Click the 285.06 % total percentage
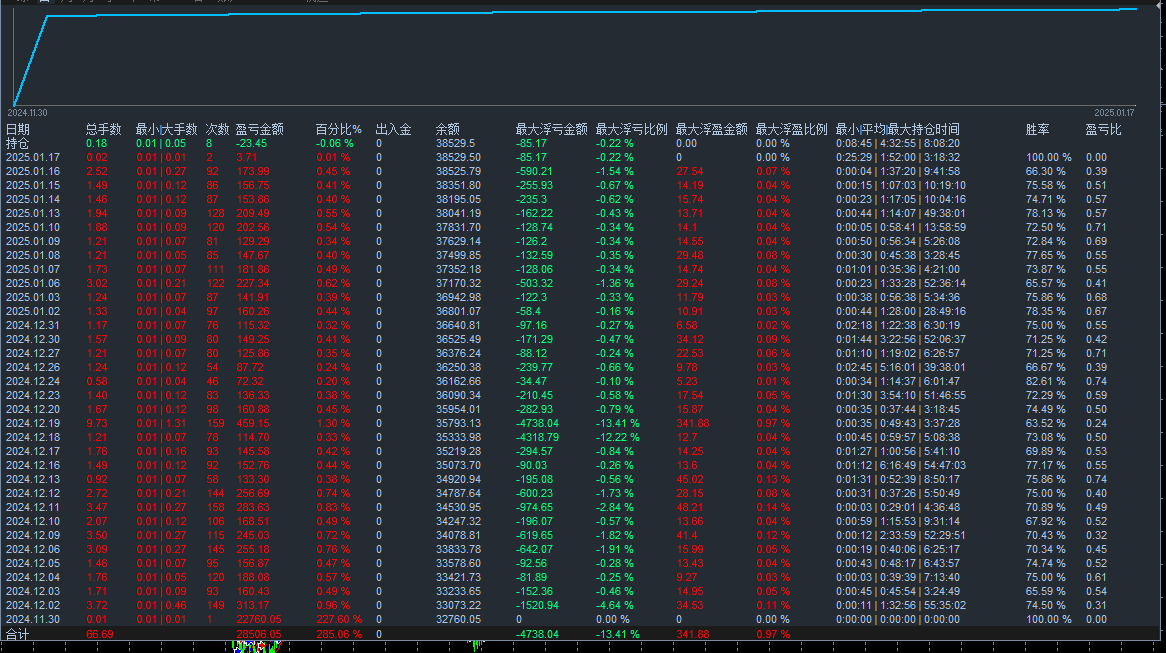This screenshot has width=1166, height=653. point(339,634)
